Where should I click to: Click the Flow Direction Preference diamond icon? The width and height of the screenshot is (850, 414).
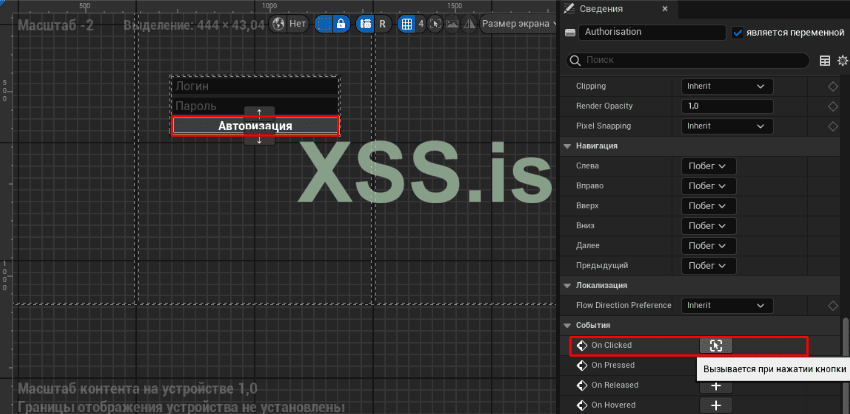click(833, 306)
